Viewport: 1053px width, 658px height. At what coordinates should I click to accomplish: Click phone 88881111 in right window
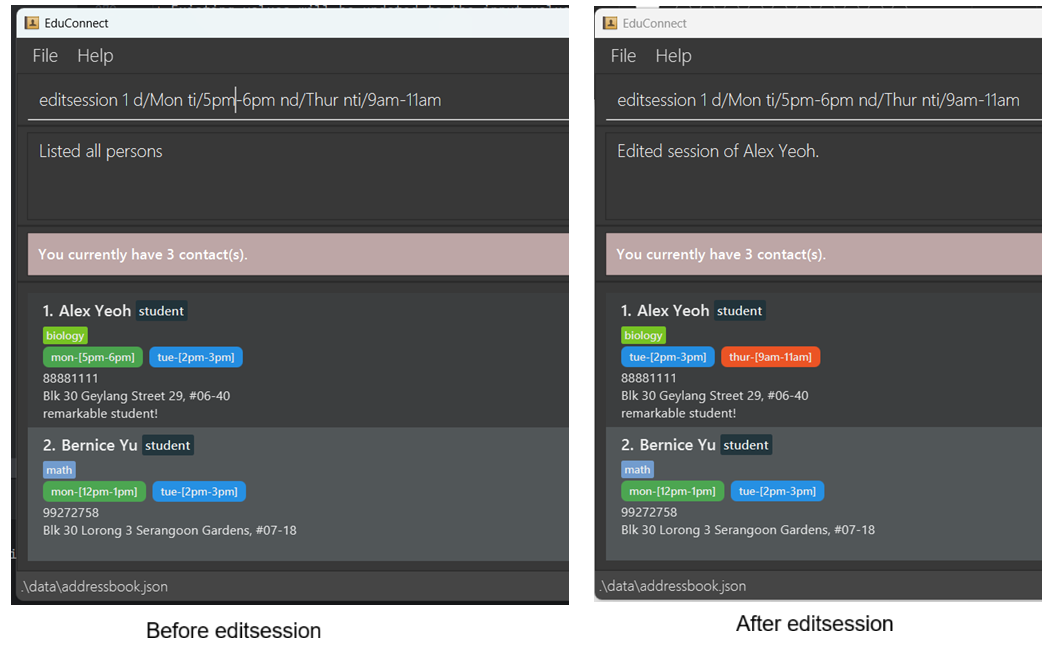click(649, 379)
